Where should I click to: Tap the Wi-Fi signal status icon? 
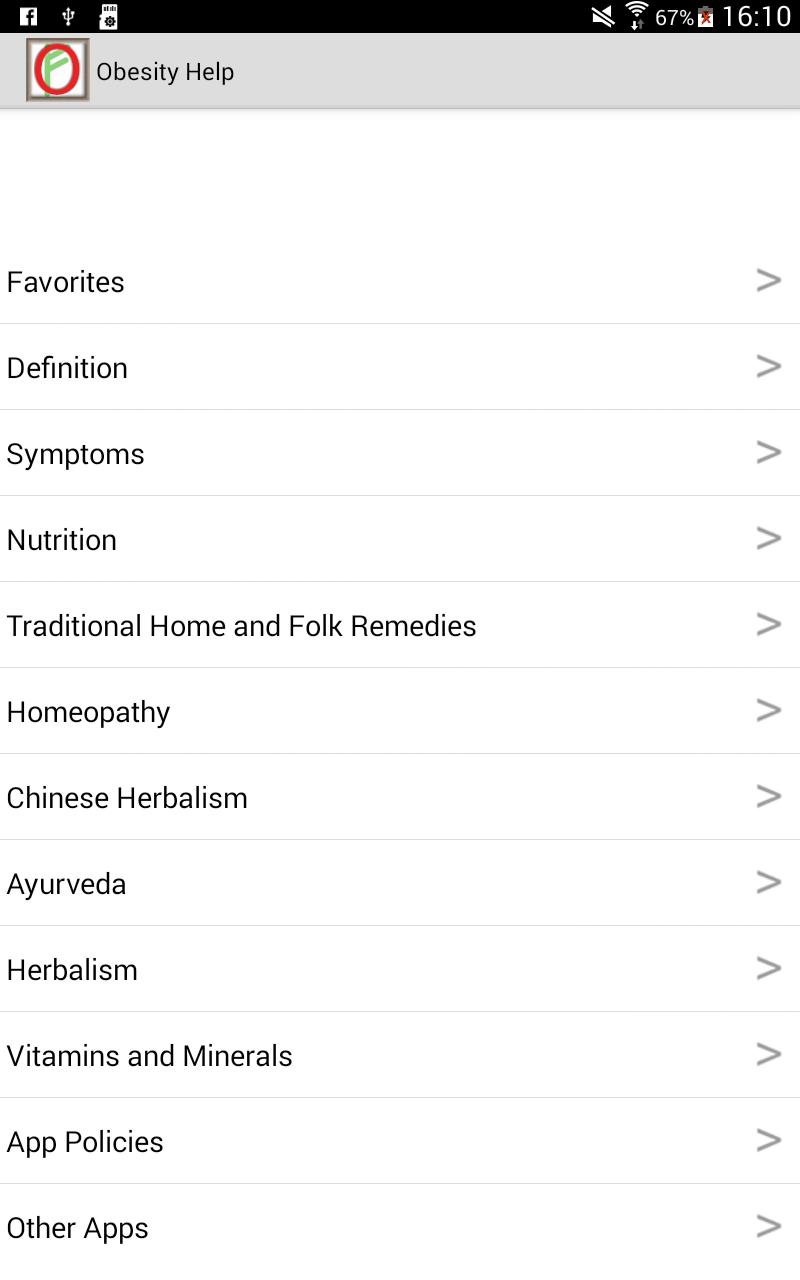click(x=636, y=16)
